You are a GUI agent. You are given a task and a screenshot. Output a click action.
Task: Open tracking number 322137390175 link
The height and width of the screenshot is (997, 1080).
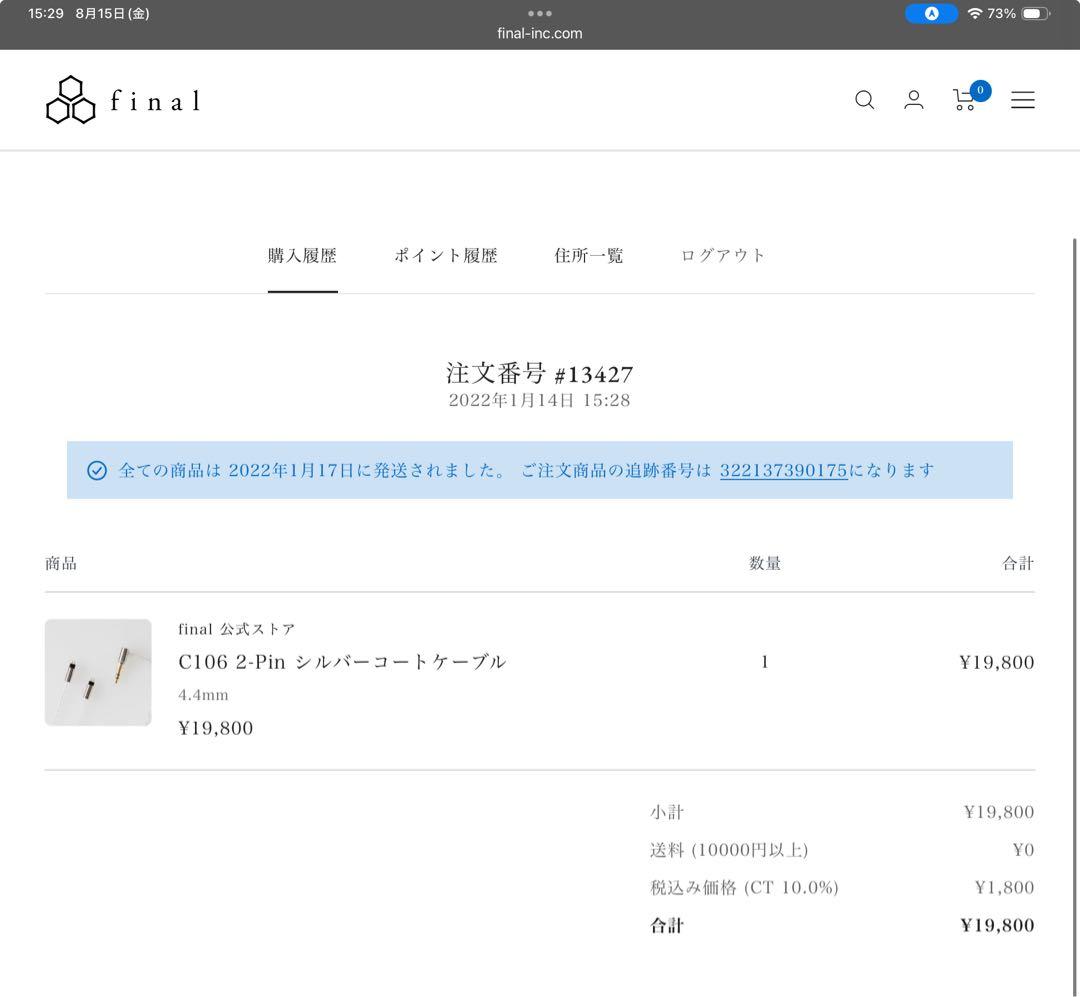tap(783, 470)
